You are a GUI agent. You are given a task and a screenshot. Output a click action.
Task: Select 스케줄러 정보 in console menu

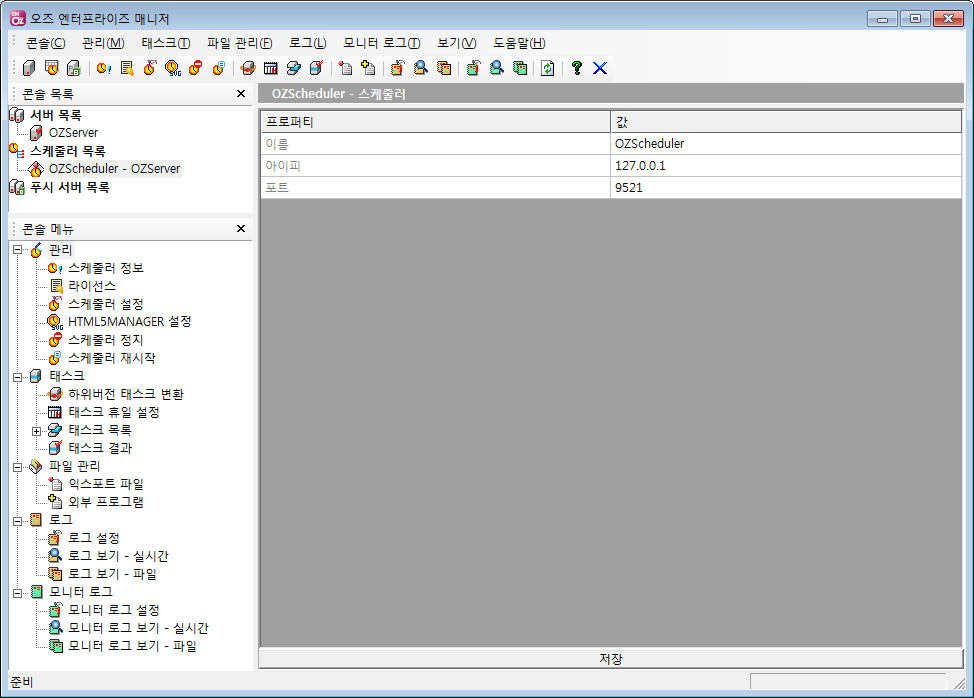(x=106, y=268)
